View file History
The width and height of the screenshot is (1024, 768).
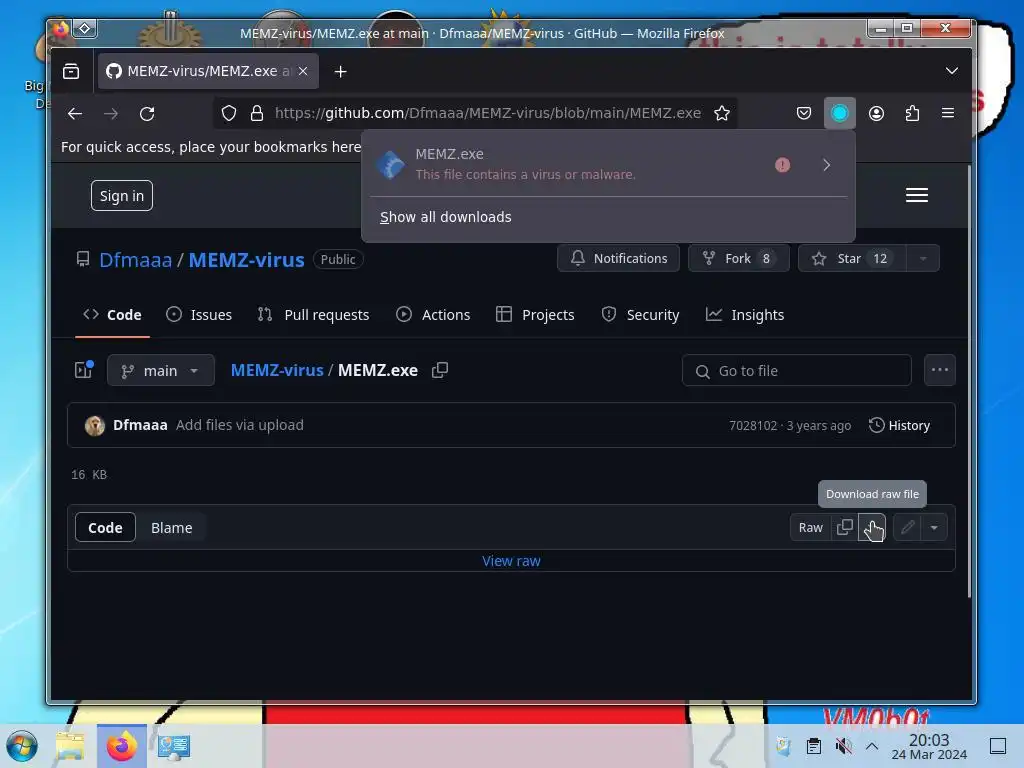click(x=899, y=426)
